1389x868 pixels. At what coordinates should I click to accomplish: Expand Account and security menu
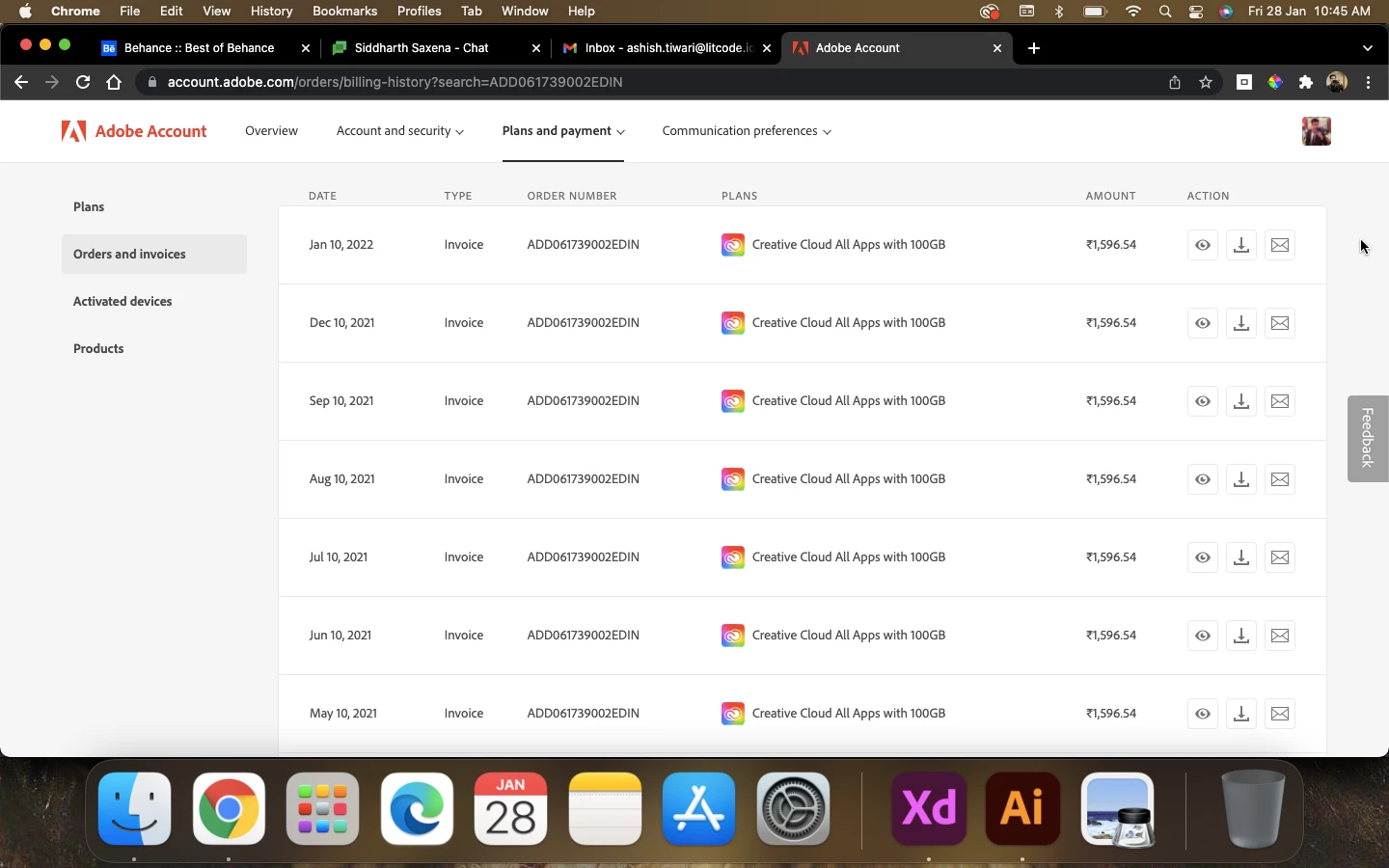tap(400, 131)
